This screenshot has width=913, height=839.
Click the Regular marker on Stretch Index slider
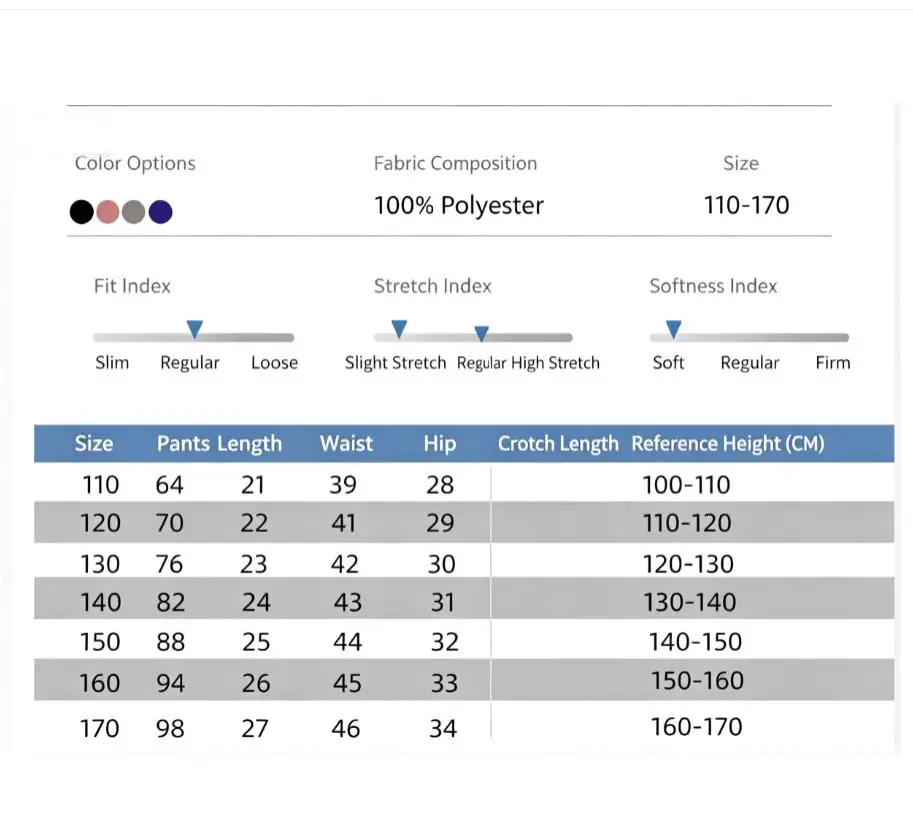click(x=481, y=333)
